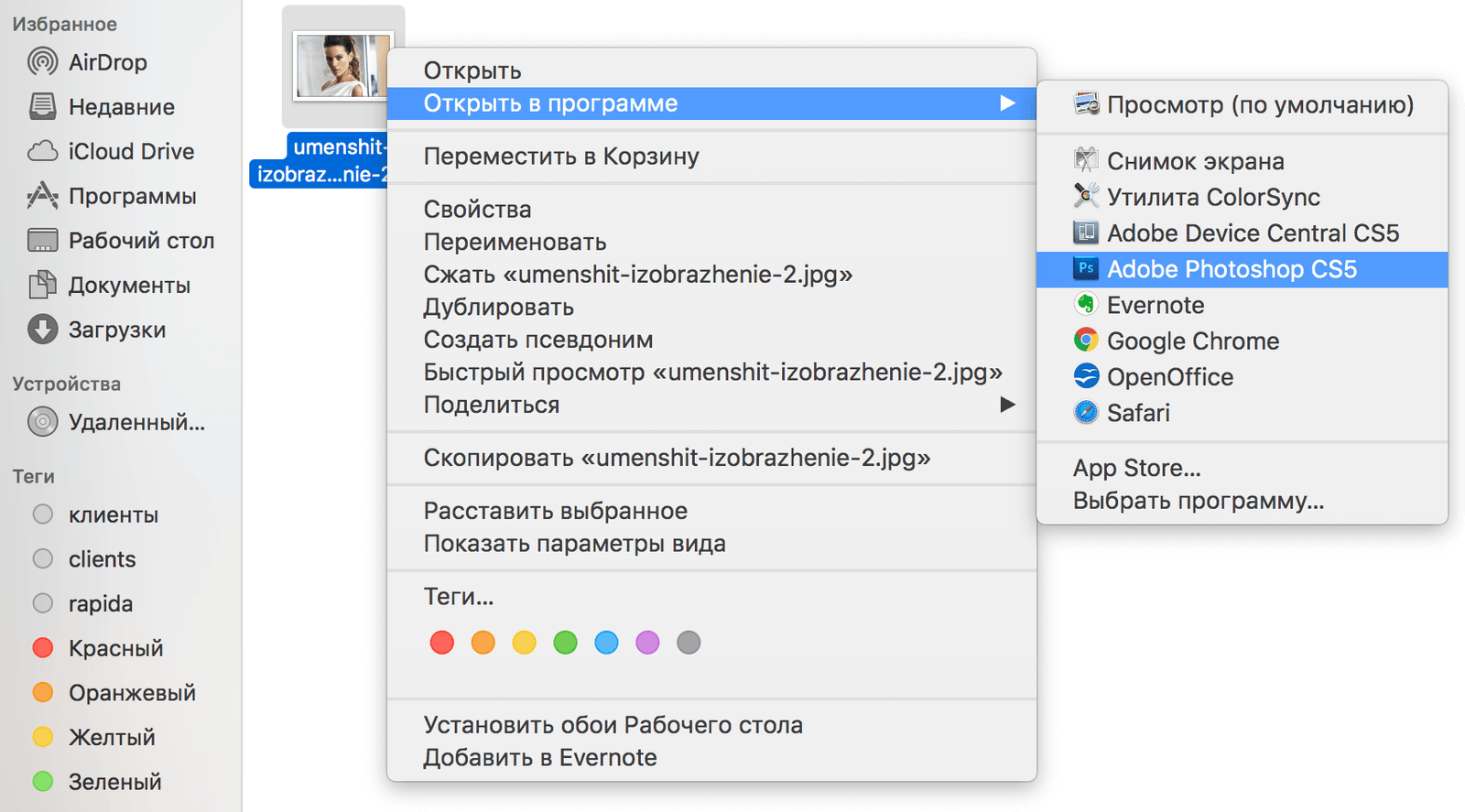Click the Photoshop Ps icon

1086,268
